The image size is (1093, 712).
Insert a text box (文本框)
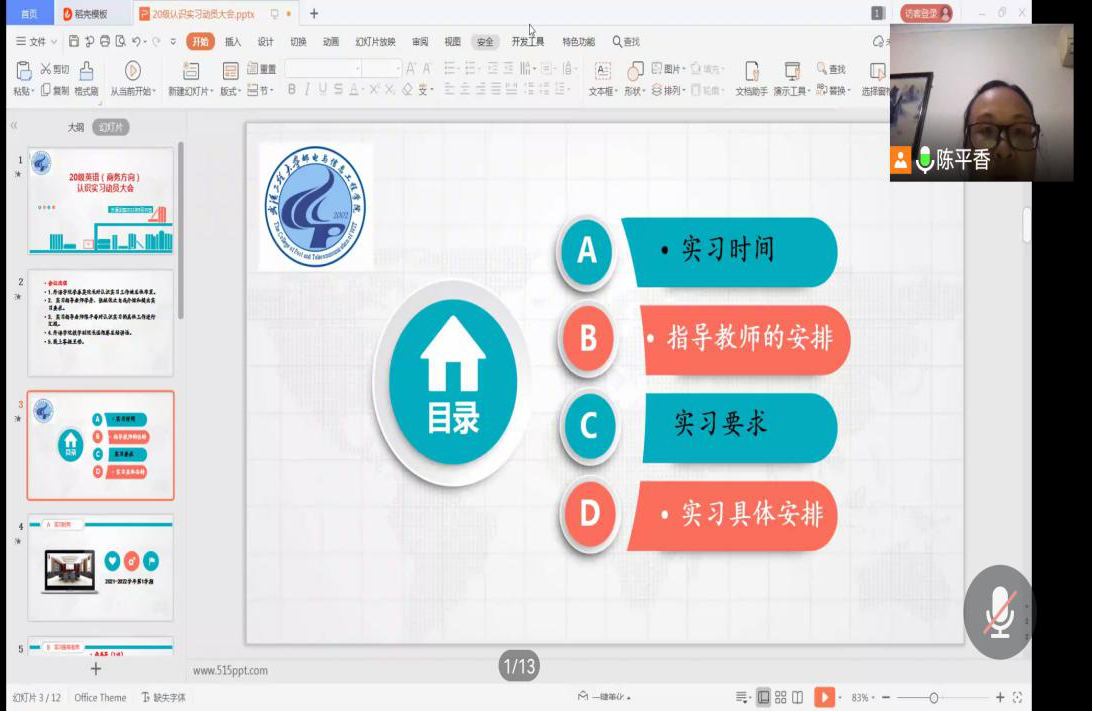(602, 71)
